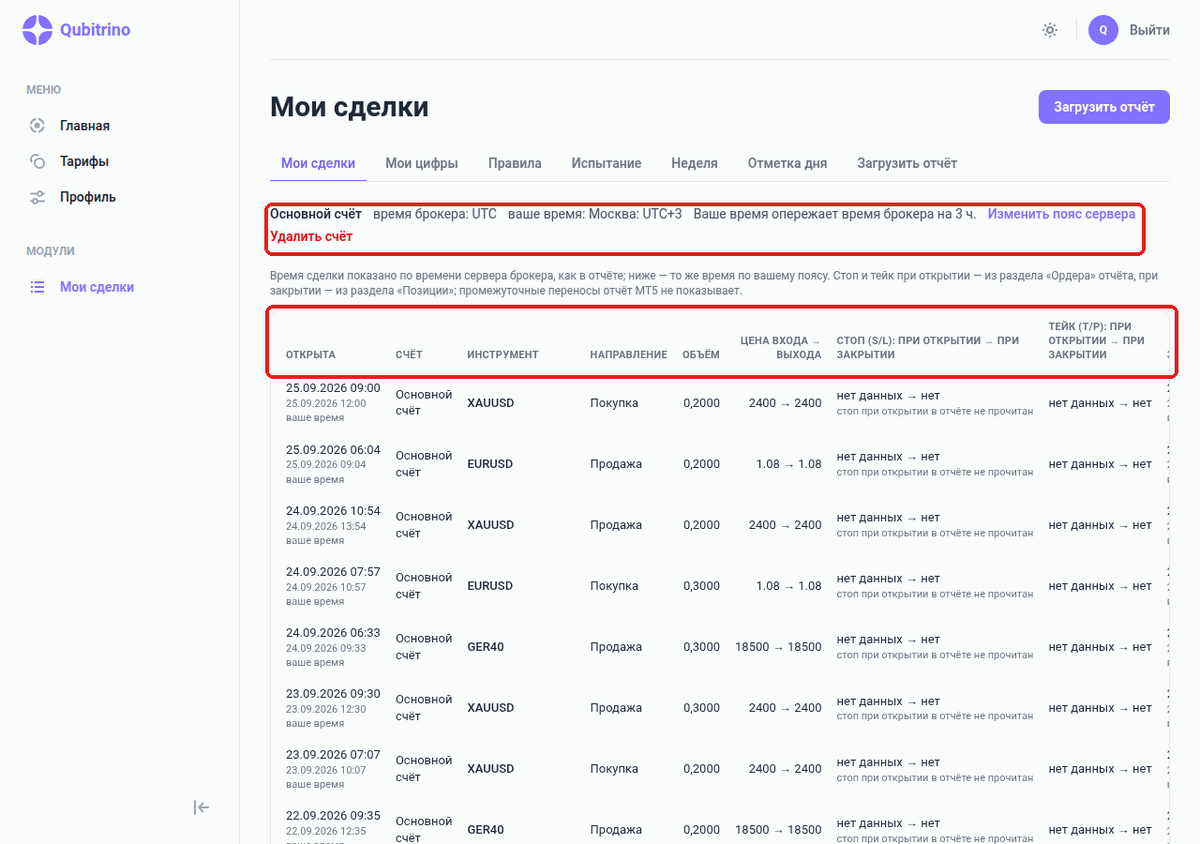Click the Тейк (T/P) column header
The height and width of the screenshot is (844, 1200).
pyautogui.click(x=1097, y=341)
